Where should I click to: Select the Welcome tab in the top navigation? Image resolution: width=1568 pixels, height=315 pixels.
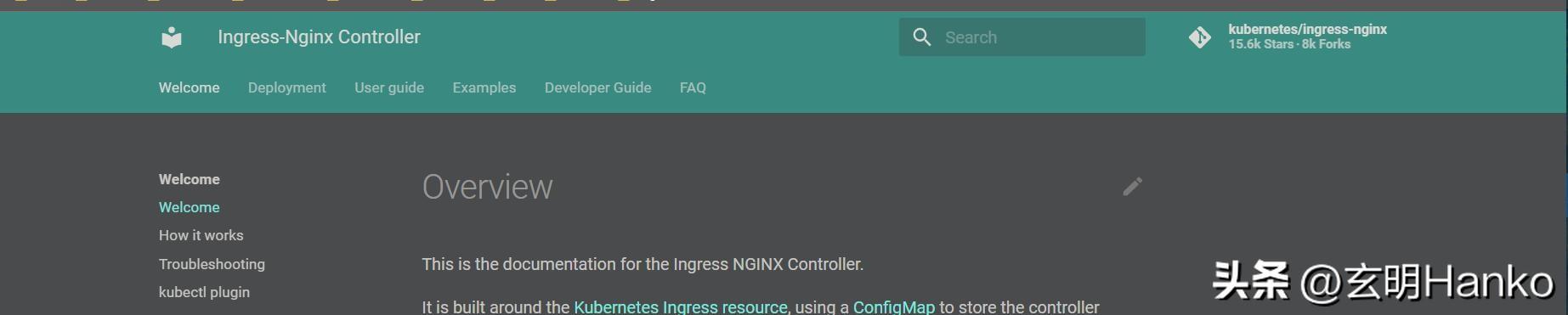tap(189, 87)
